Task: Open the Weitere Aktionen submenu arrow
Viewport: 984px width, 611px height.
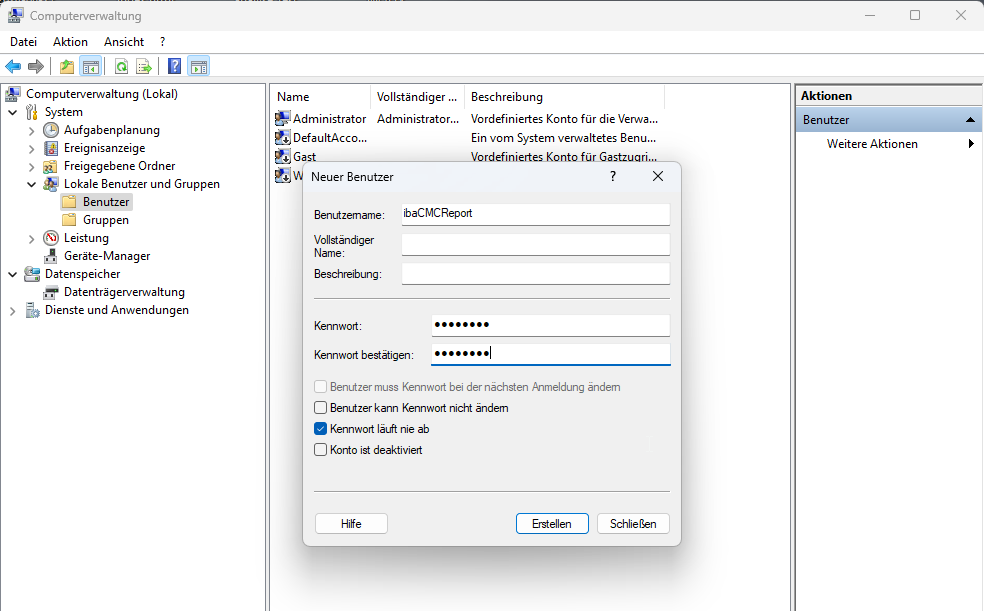Action: [x=971, y=144]
